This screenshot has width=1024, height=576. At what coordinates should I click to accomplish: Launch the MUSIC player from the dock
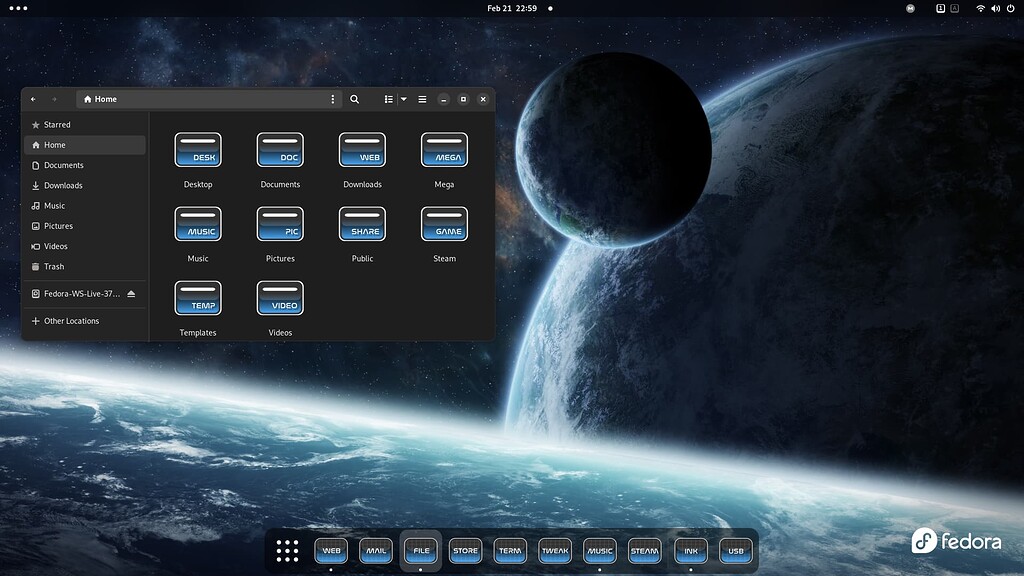point(600,551)
